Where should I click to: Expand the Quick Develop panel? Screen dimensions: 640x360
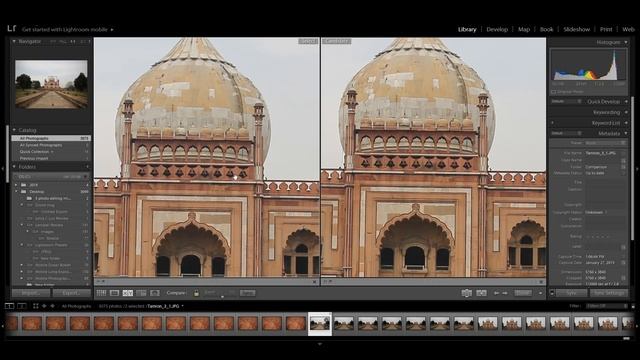(x=626, y=101)
